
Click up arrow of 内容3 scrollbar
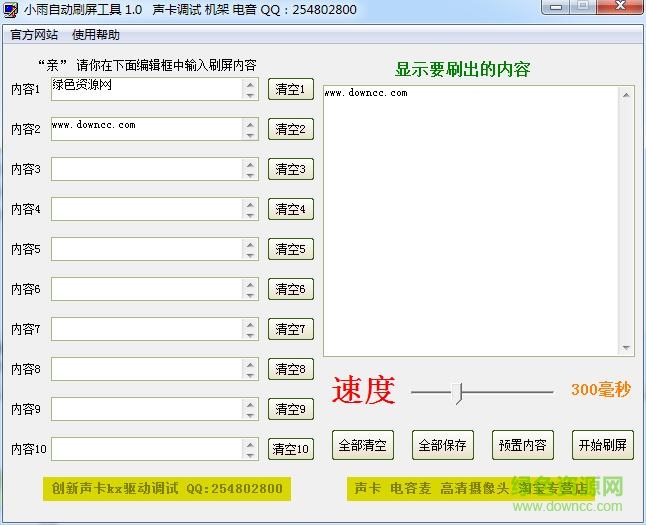[x=250, y=164]
